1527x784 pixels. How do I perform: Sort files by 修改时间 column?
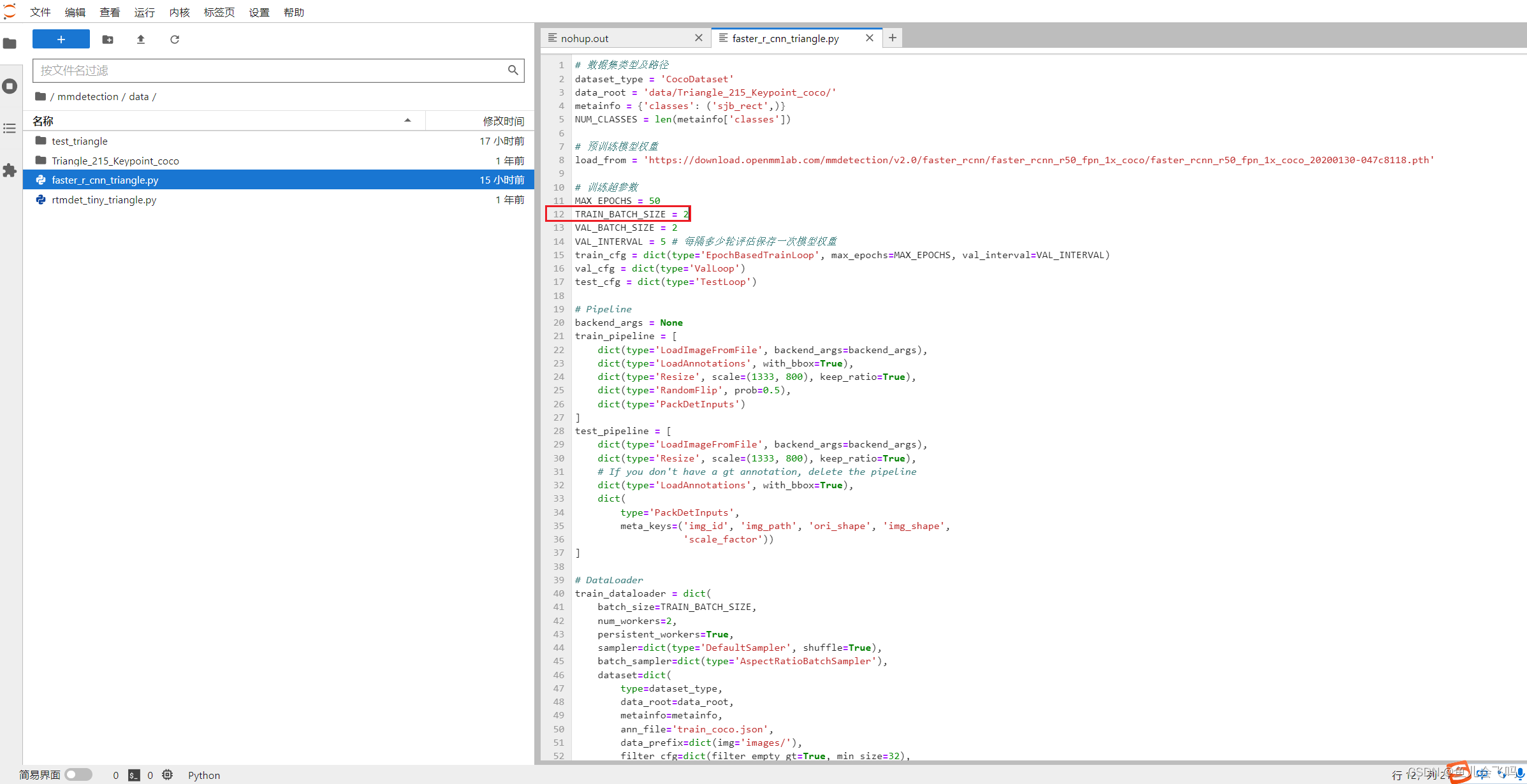pyautogui.click(x=503, y=120)
